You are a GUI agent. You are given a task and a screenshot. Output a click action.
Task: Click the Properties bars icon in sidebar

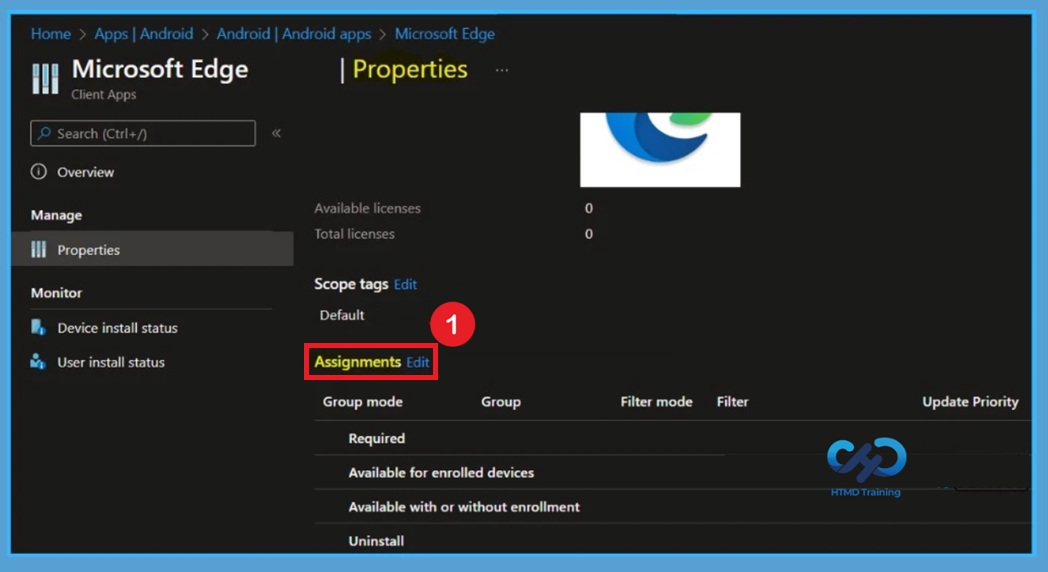tap(39, 249)
